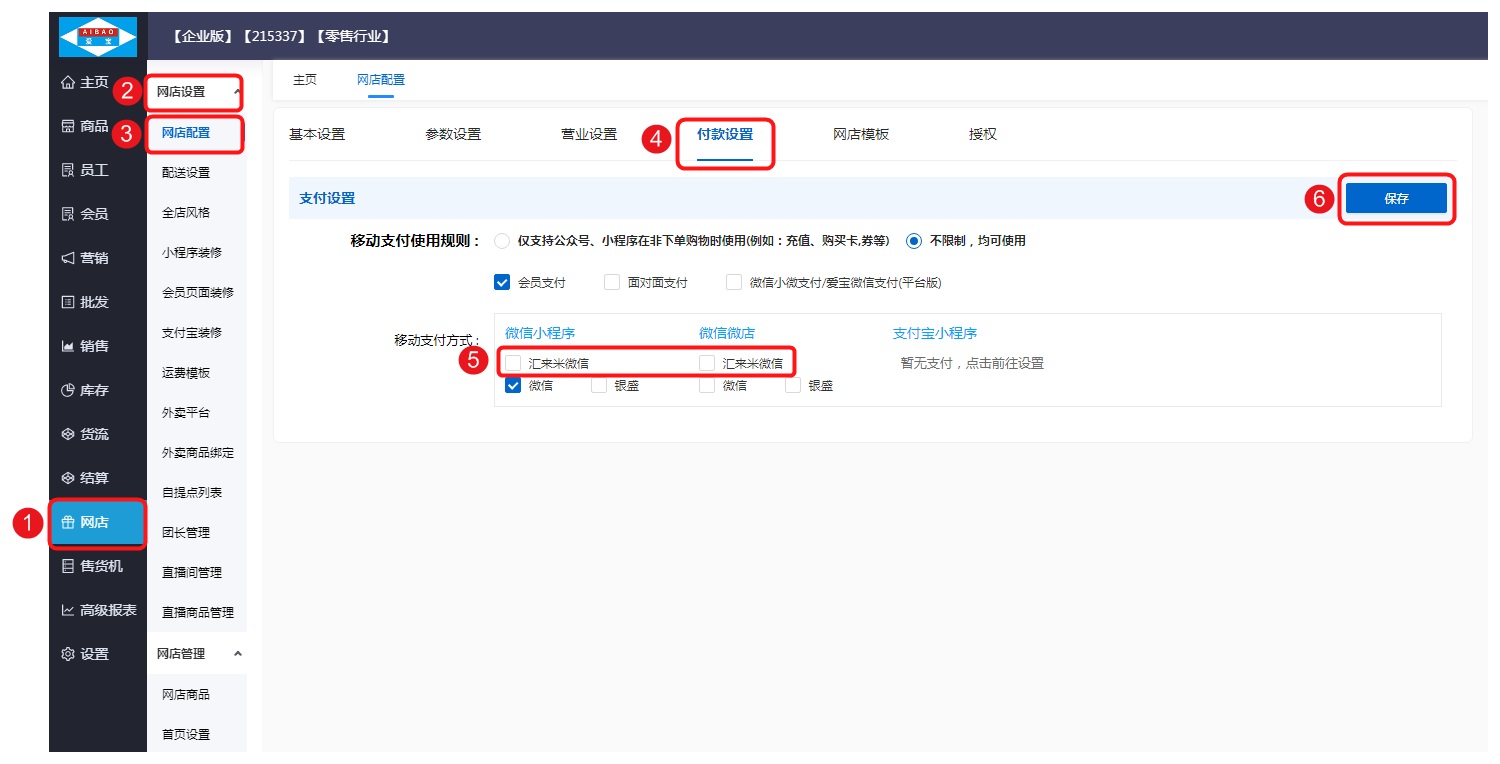Open 直播间管理 in the submenu
1500x764 pixels.
point(192,572)
